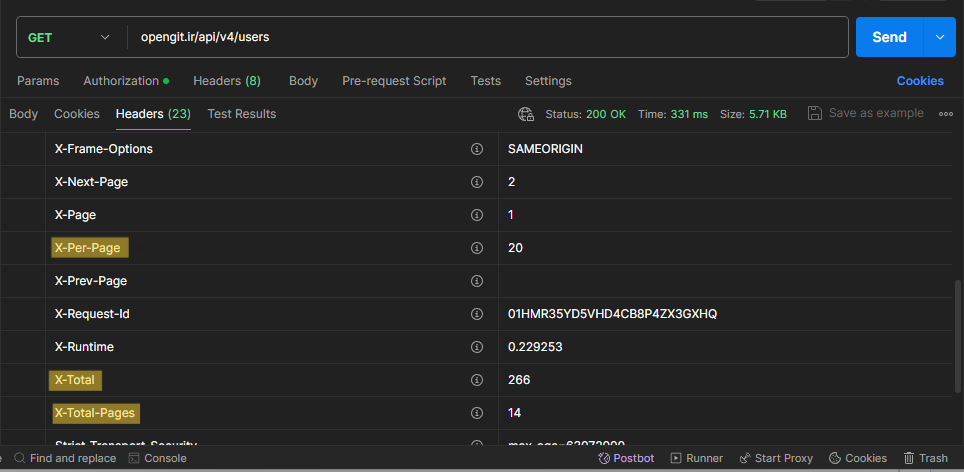
Task: Click Start Proxy in the footer
Action: coord(776,458)
